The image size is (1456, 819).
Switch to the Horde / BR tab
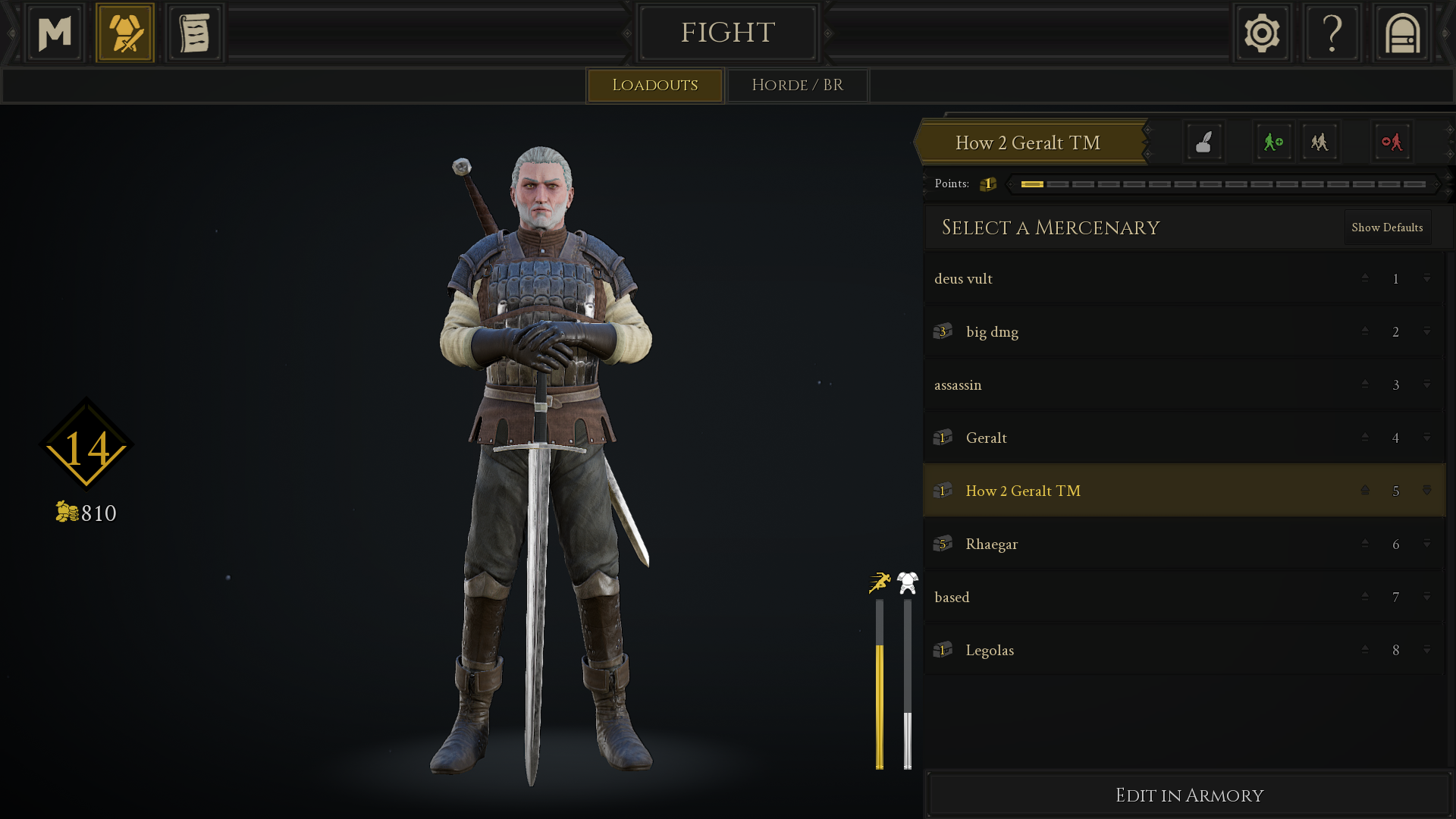coord(797,85)
